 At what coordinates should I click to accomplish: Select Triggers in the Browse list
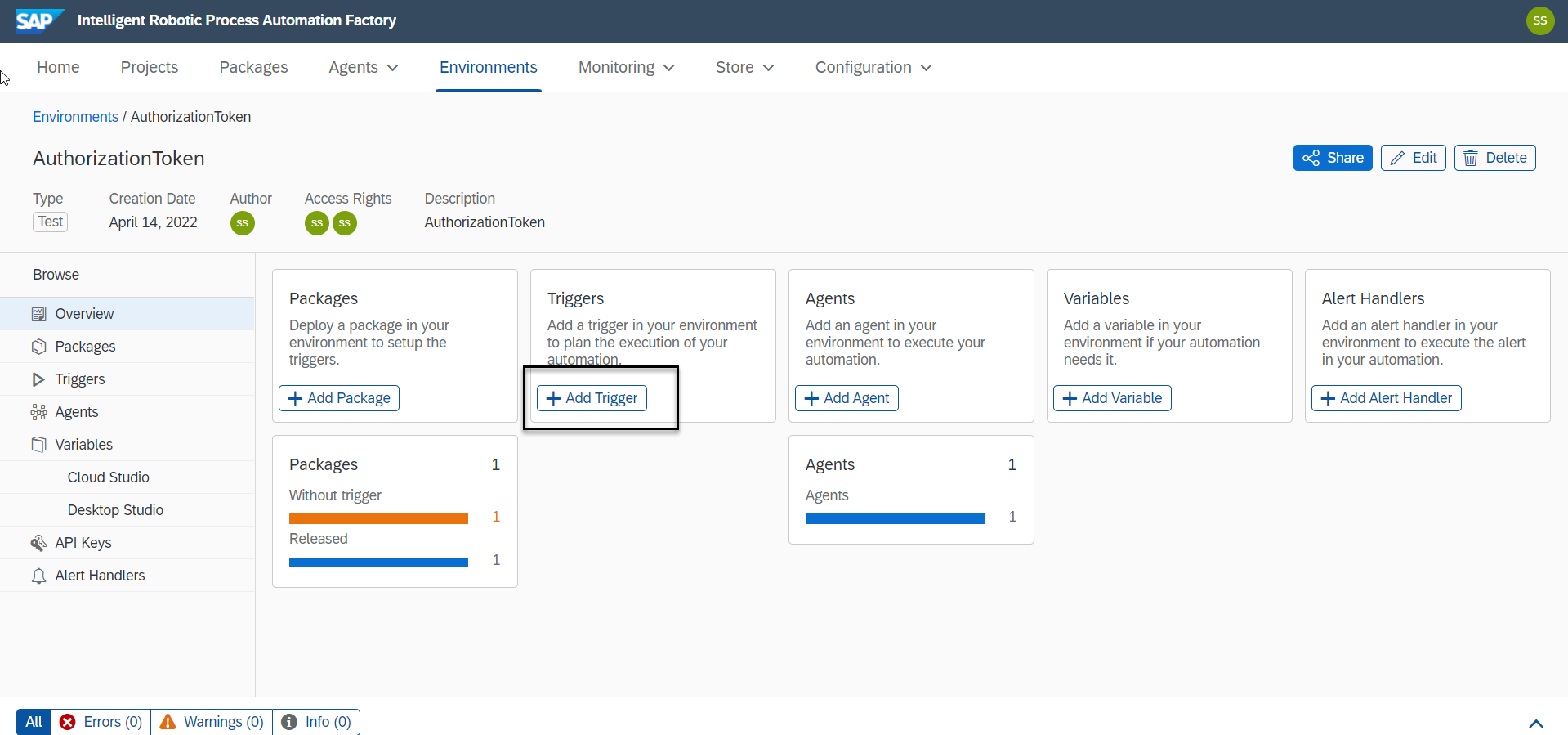(127, 379)
